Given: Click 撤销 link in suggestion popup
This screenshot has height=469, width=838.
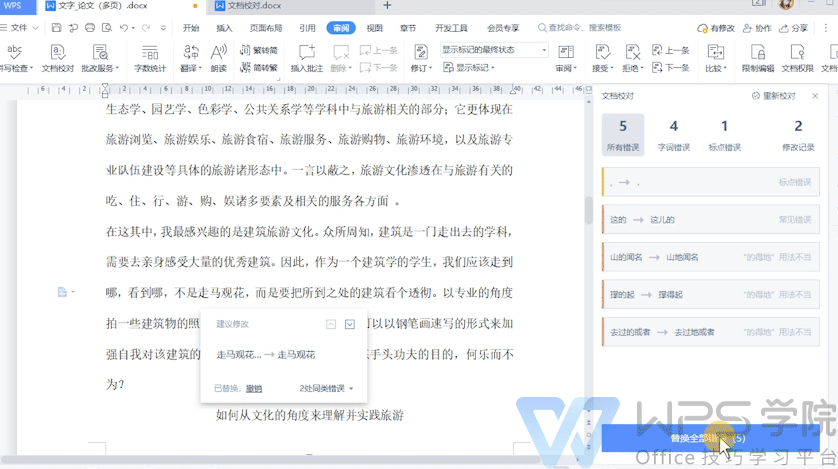Looking at the screenshot, I should pos(254,388).
